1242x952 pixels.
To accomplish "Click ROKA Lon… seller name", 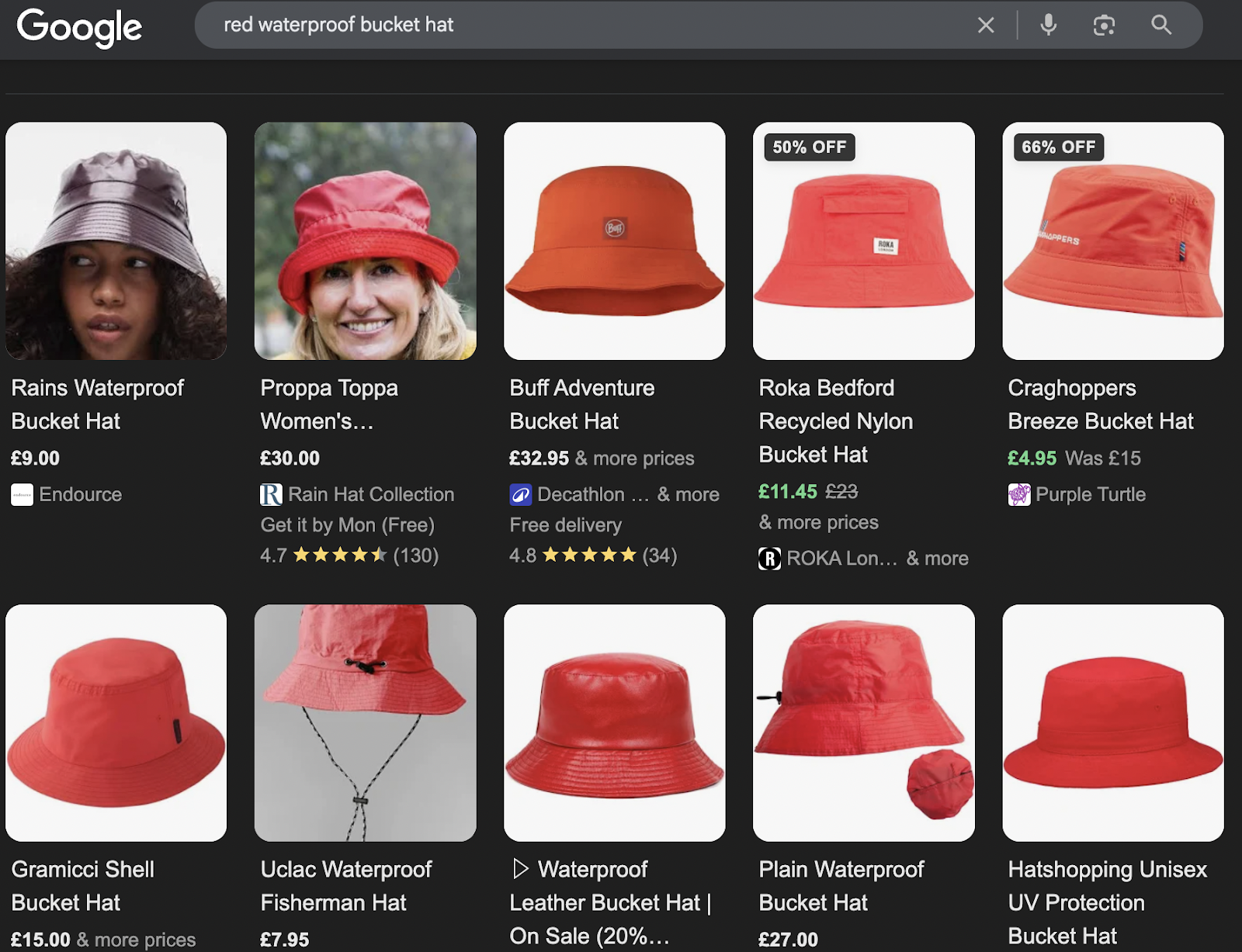I will 842,559.
